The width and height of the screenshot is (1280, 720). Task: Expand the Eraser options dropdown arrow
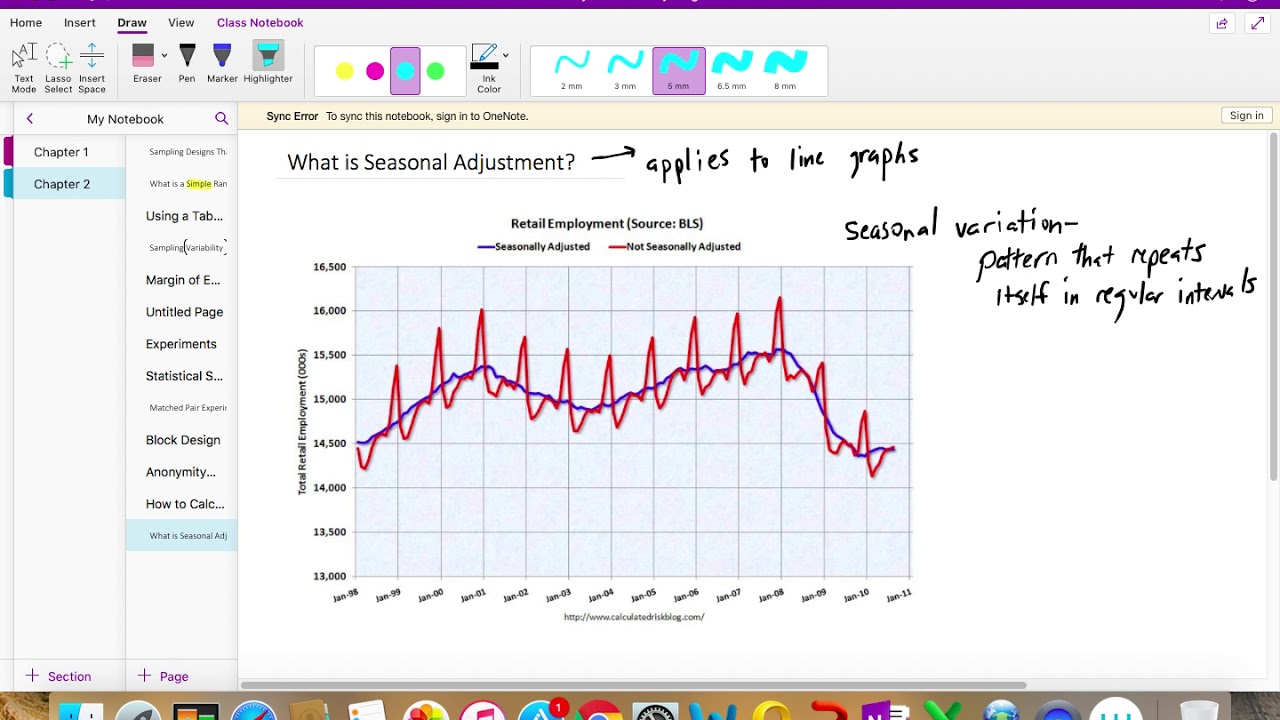tap(164, 56)
